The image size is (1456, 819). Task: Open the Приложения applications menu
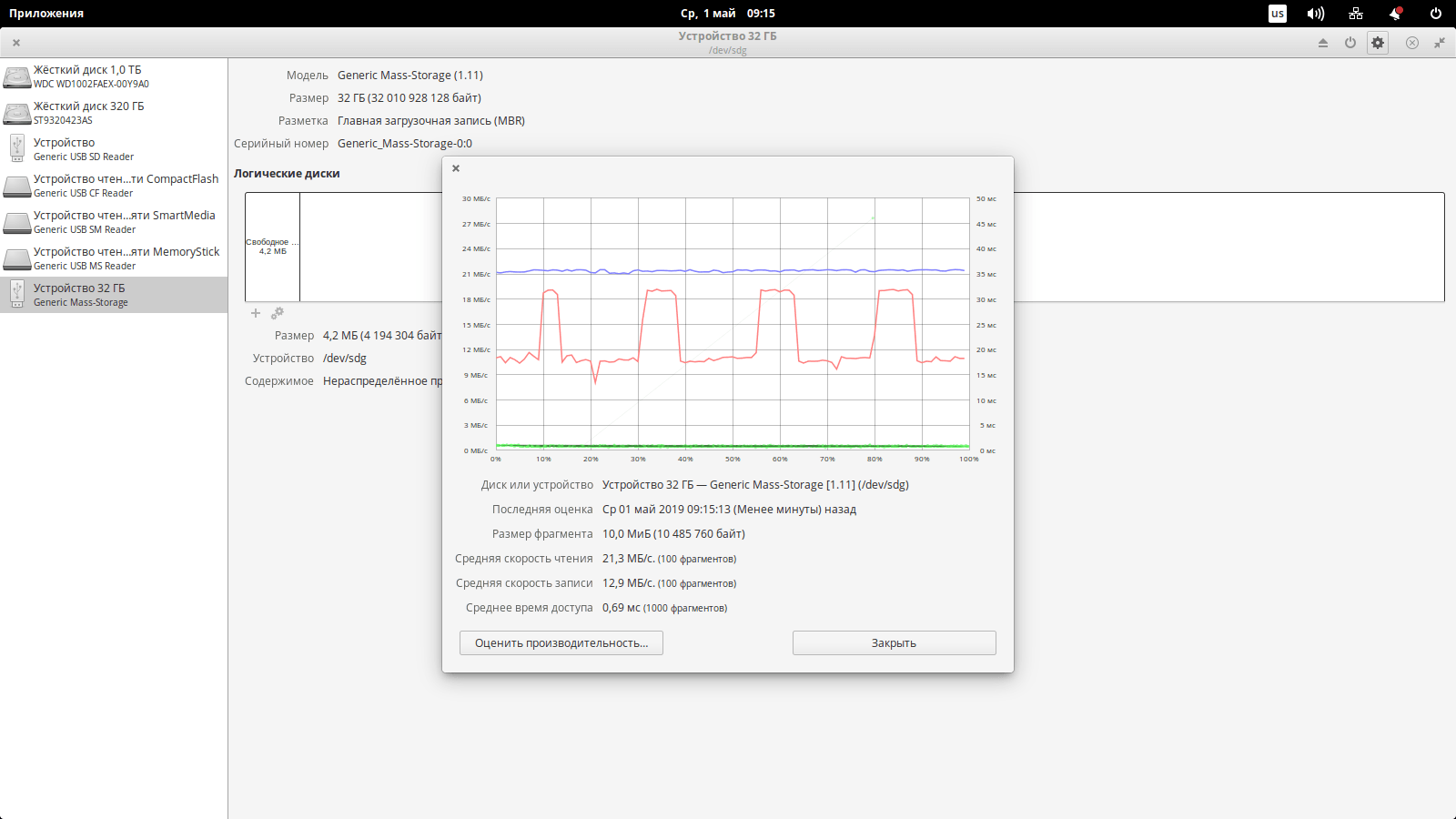(x=46, y=14)
